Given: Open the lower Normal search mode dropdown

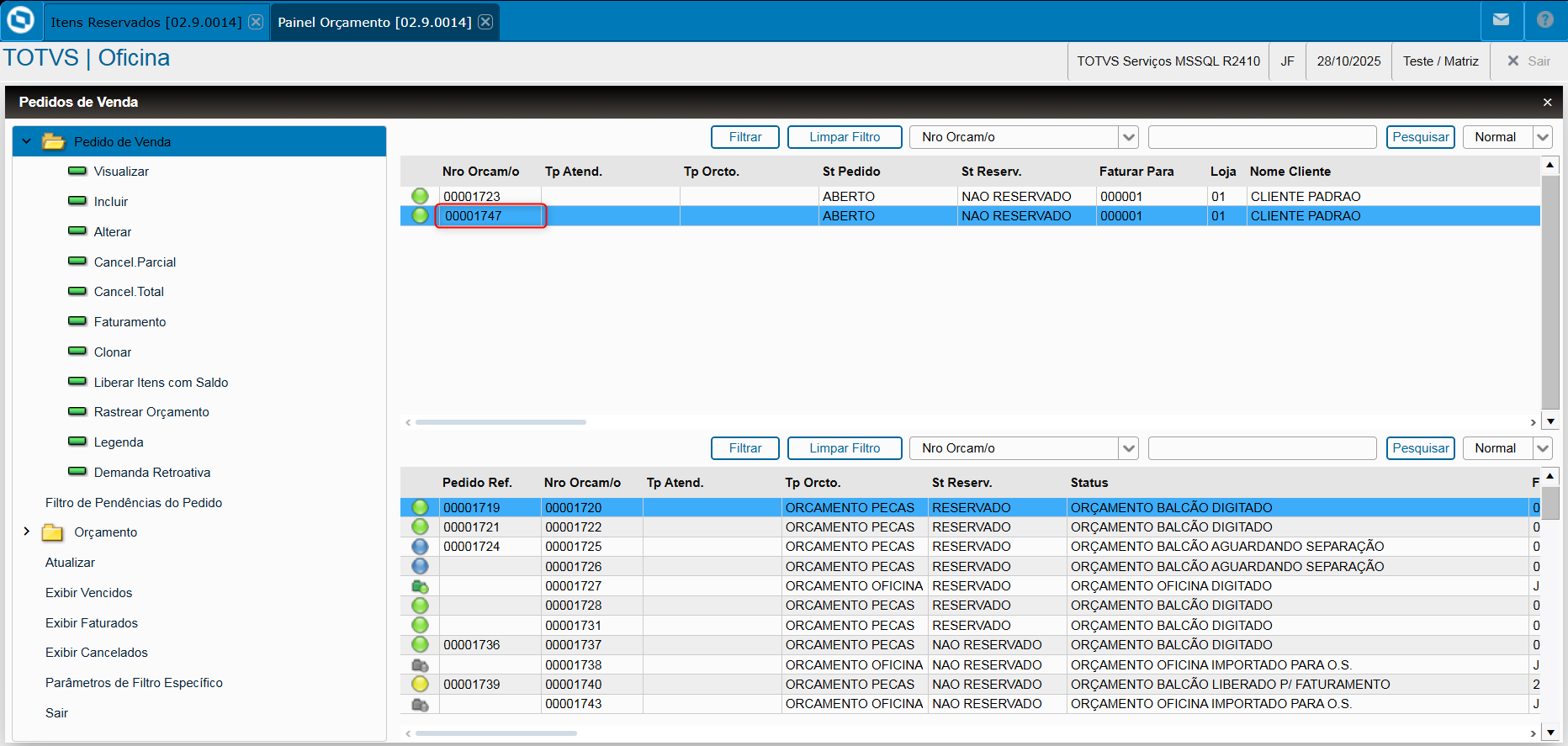Looking at the screenshot, I should click(1543, 448).
